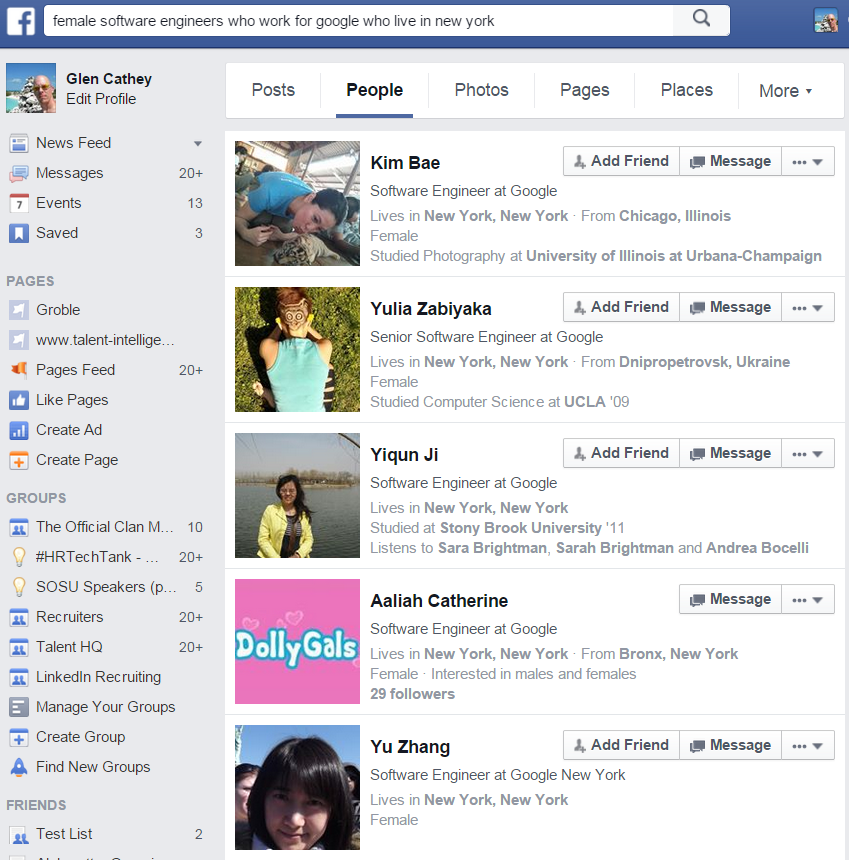Open the Dnipropetrovsk, Ukraine link
The image size is (849, 860).
(704, 362)
